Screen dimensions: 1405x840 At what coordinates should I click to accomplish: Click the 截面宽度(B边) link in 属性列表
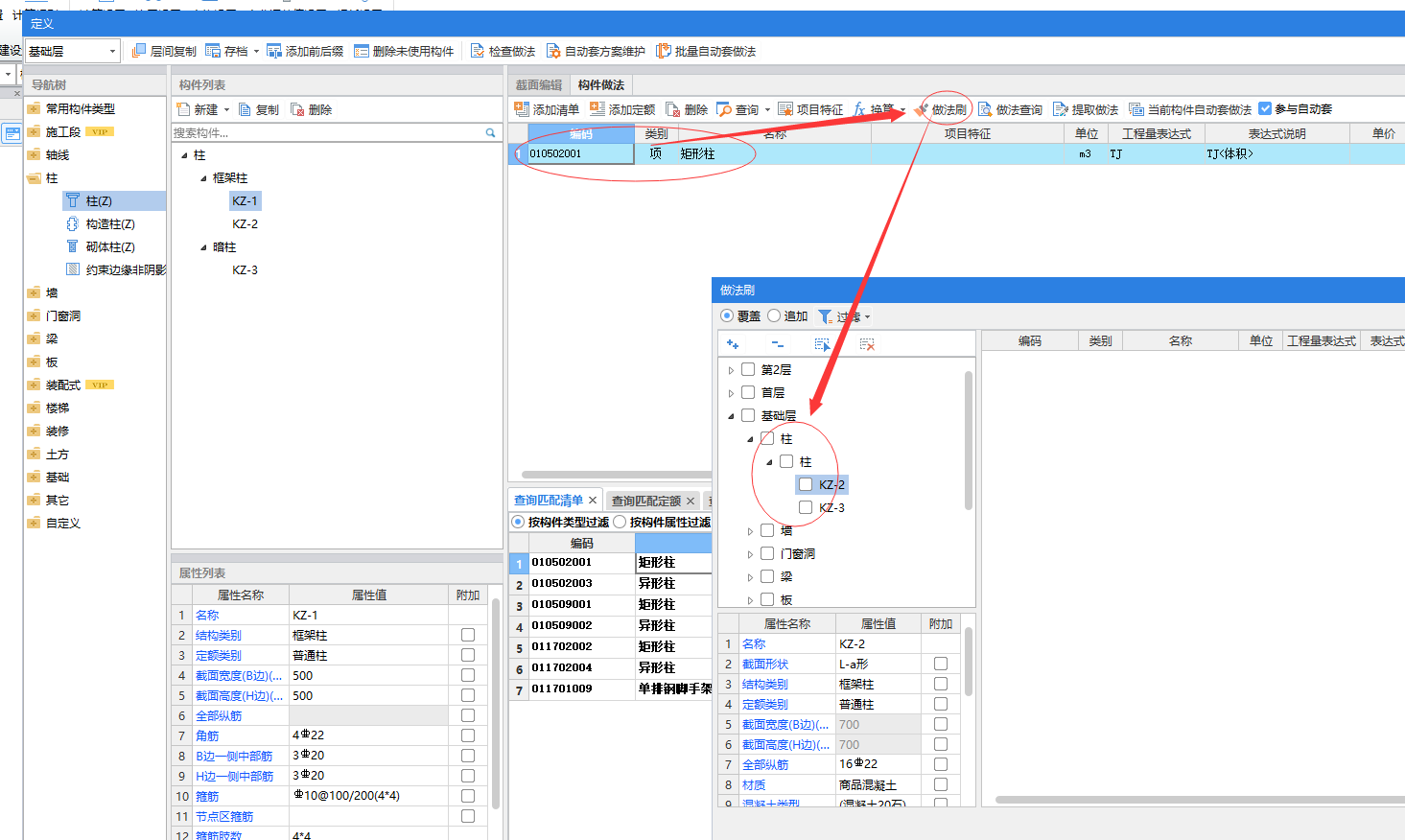239,675
